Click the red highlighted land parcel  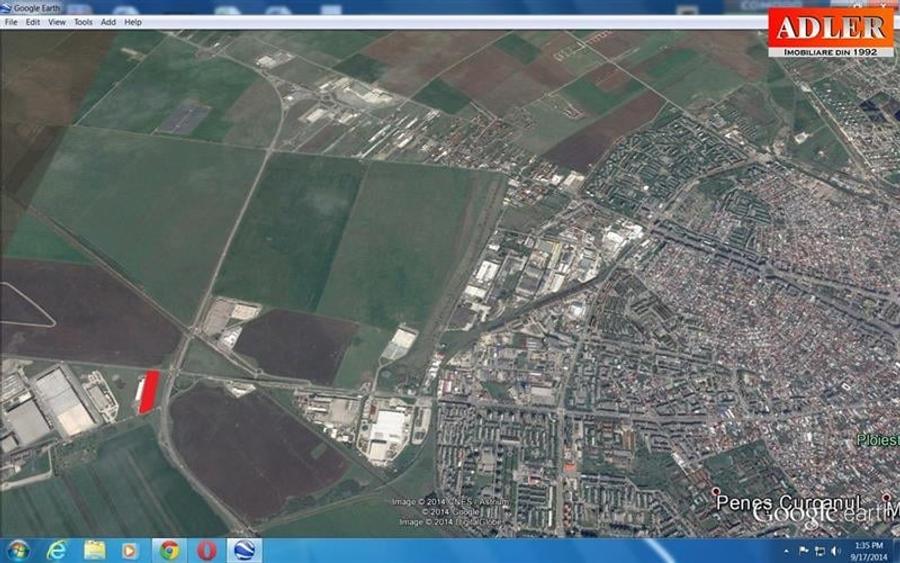[x=148, y=391]
